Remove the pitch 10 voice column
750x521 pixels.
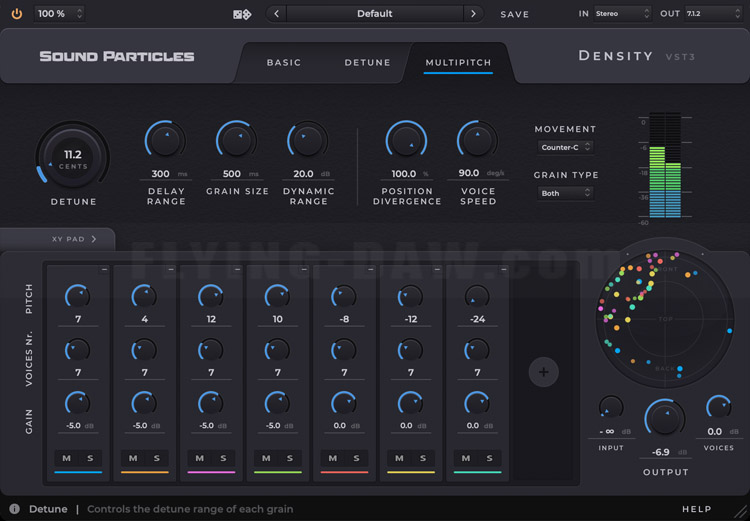click(x=304, y=270)
